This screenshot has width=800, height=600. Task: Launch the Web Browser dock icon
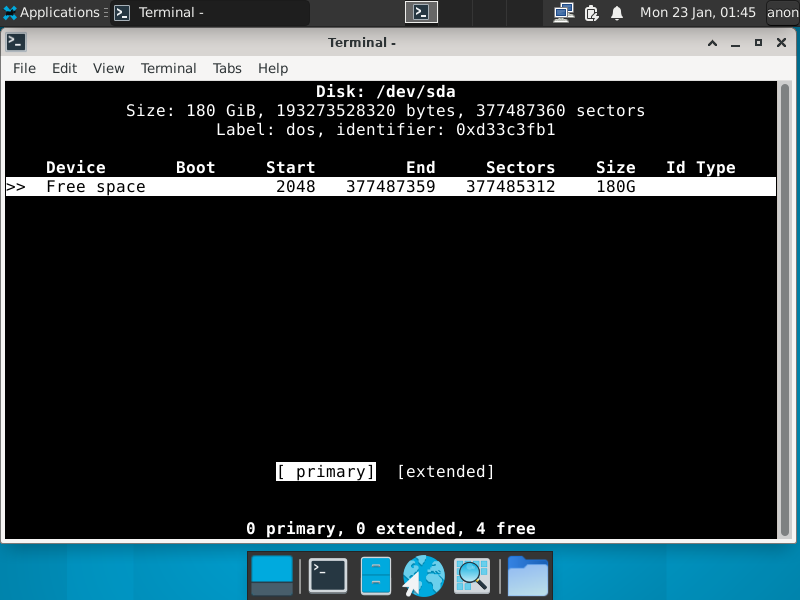point(423,576)
